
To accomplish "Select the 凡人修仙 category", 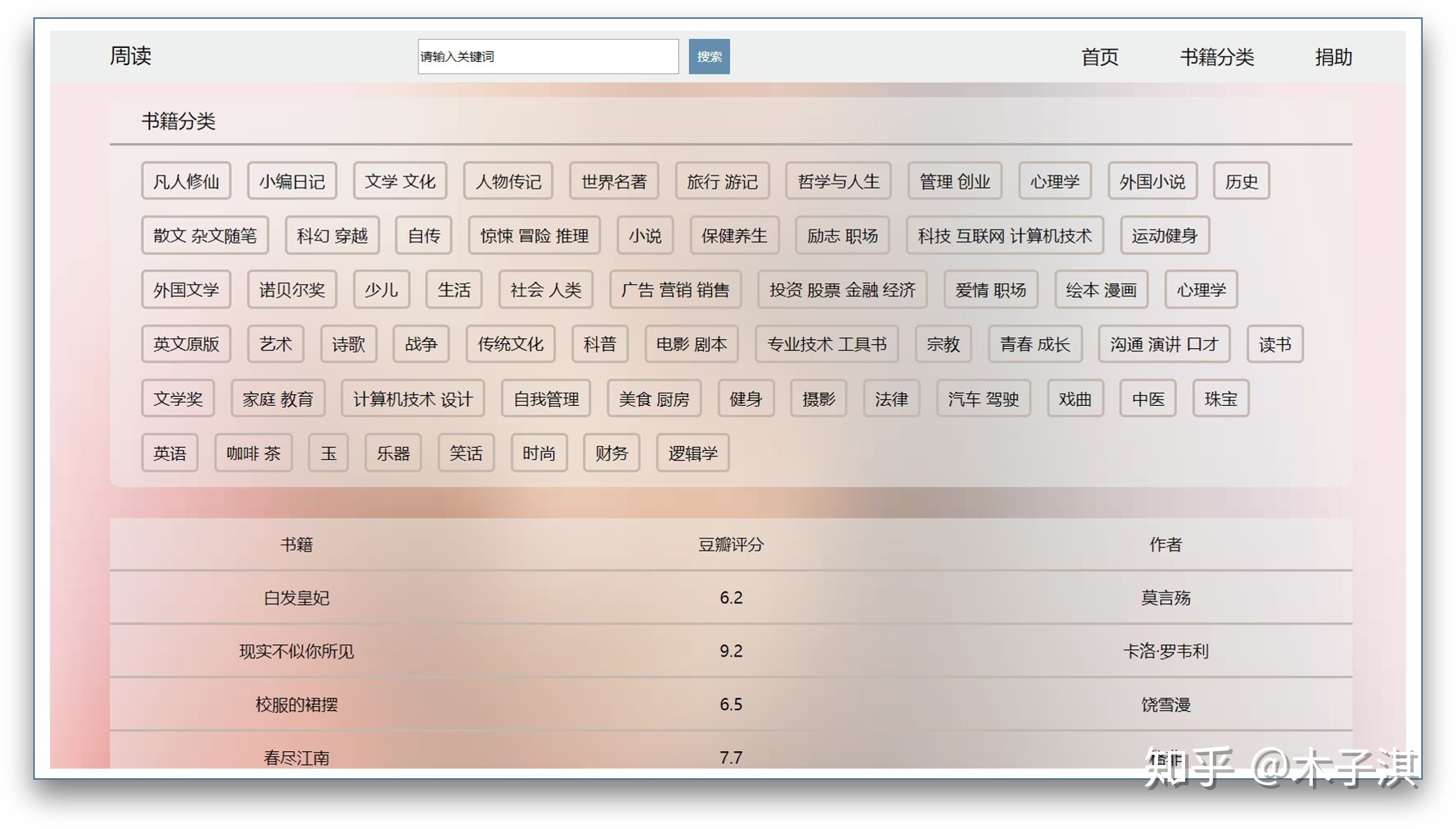I will pyautogui.click(x=185, y=181).
